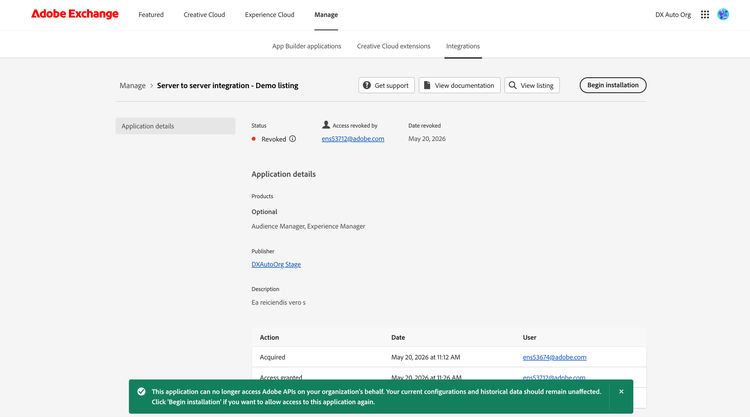This screenshot has height=417, width=750.
Task: Click the May 20, 2026 at 11:12 AM cell
Action: 426,357
